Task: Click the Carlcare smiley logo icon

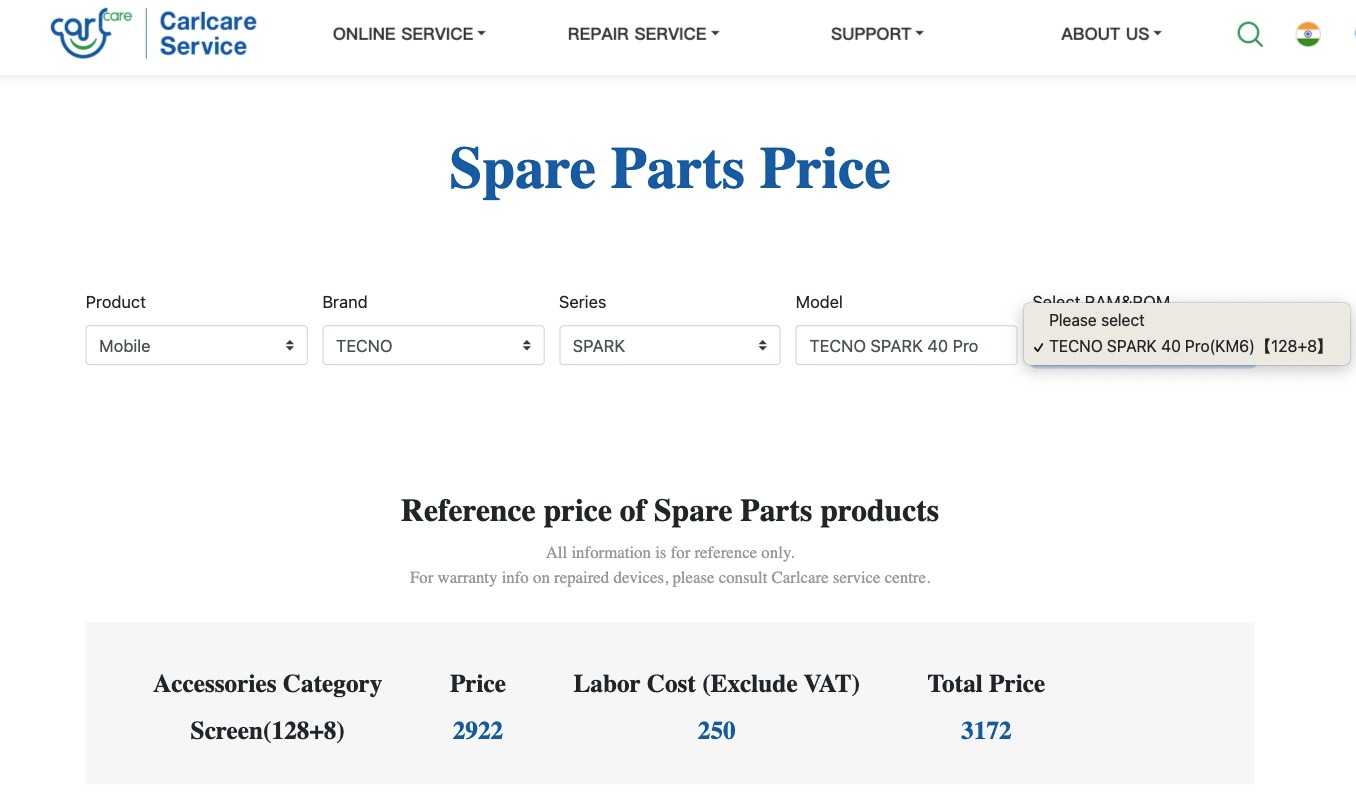Action: point(91,33)
